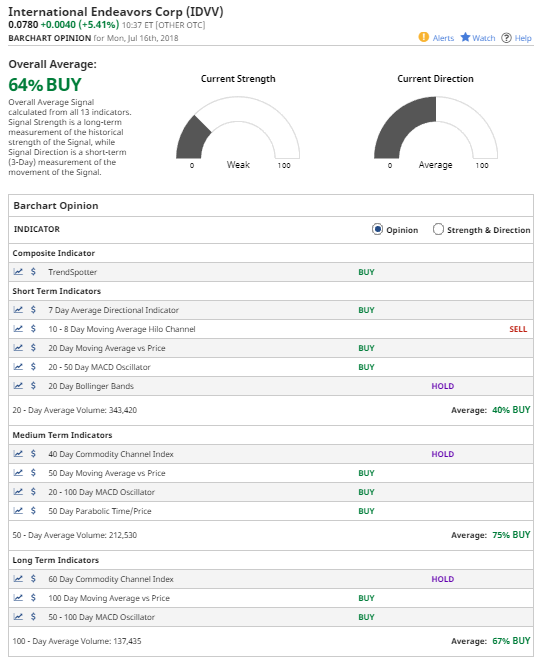Click the Short Term Indicators heading
Screen dimensions: 542x666
(56, 291)
